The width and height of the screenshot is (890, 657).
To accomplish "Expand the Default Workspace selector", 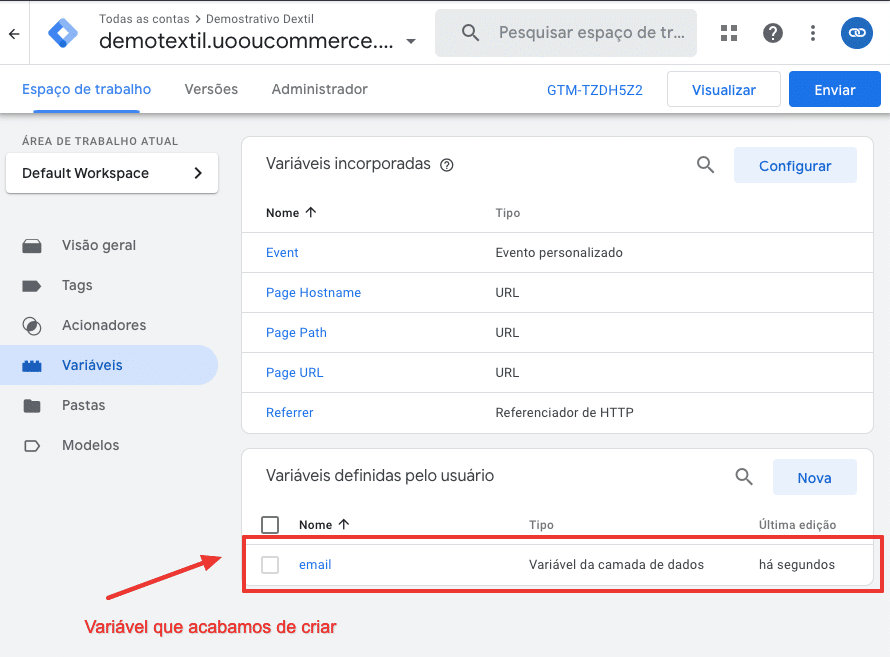I will click(112, 173).
